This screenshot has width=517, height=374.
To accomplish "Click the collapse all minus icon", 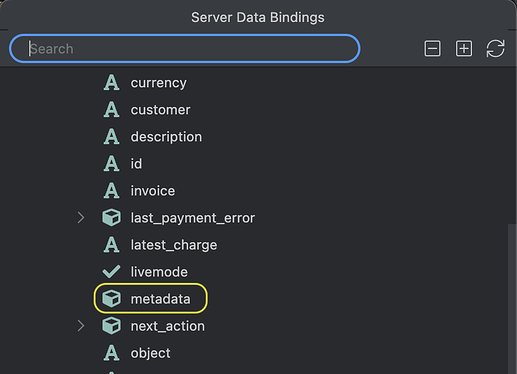I will 432,49.
